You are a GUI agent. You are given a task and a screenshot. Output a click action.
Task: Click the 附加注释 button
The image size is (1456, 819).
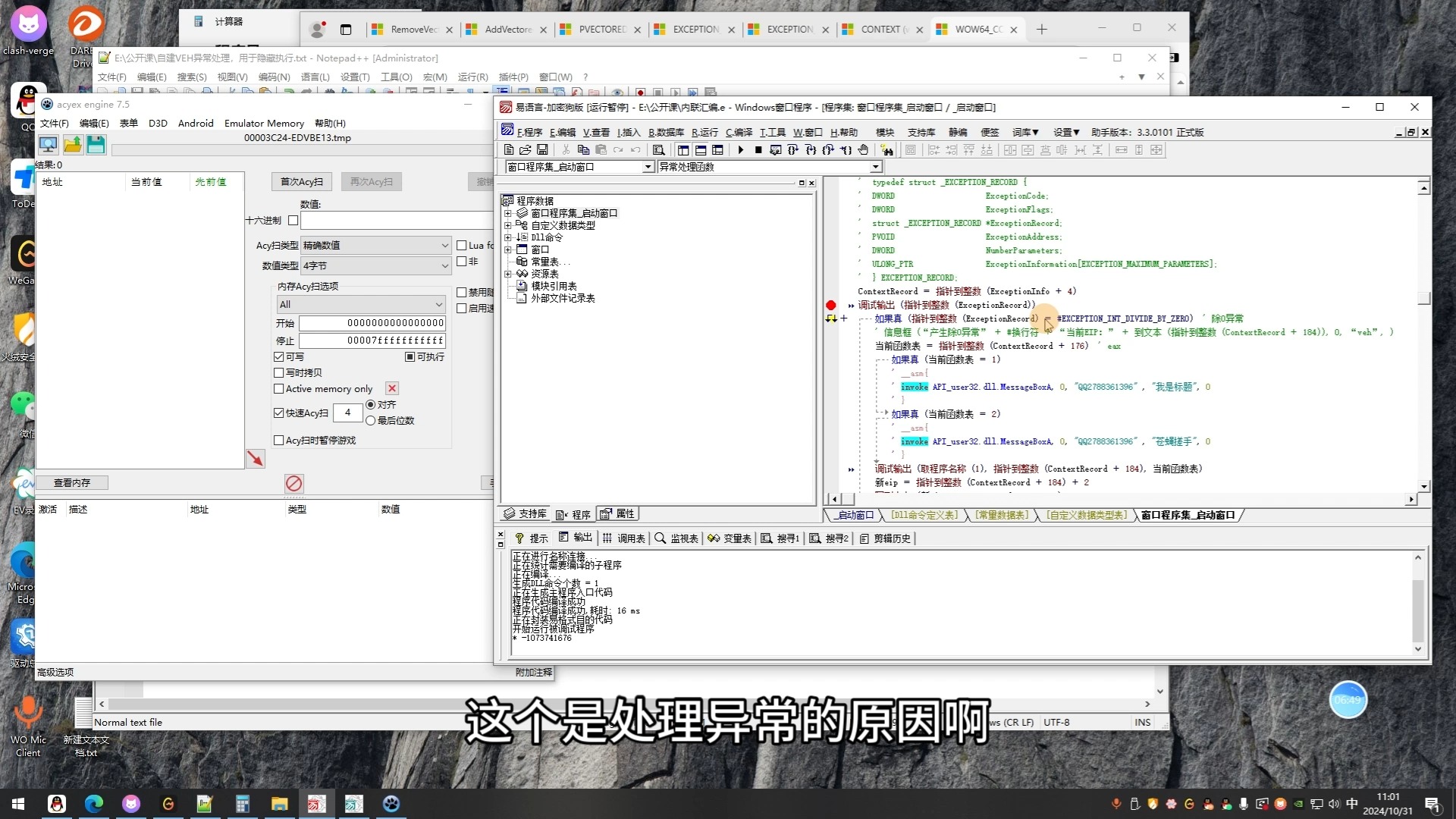533,672
